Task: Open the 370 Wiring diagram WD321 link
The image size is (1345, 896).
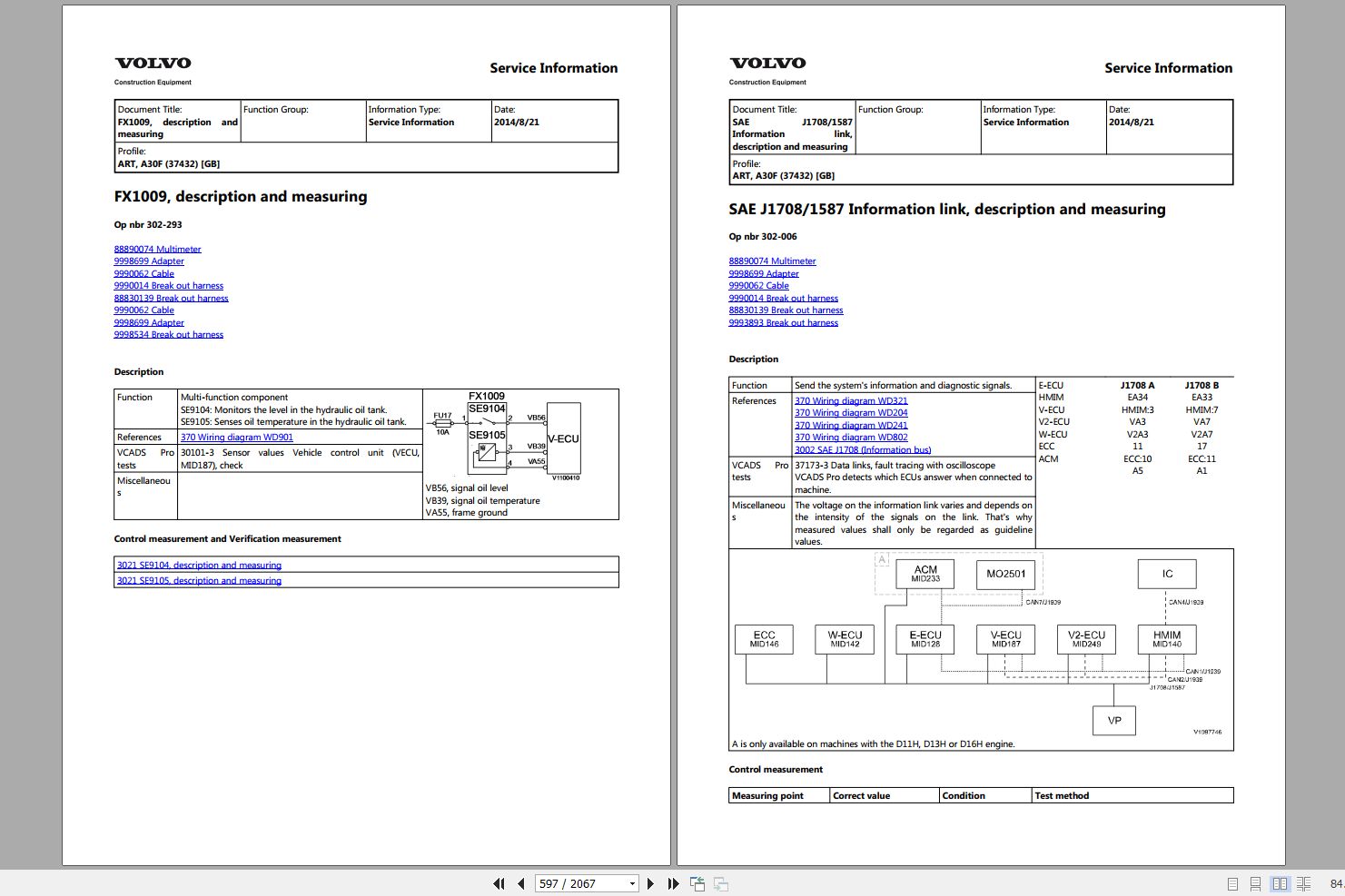Action: (x=851, y=400)
